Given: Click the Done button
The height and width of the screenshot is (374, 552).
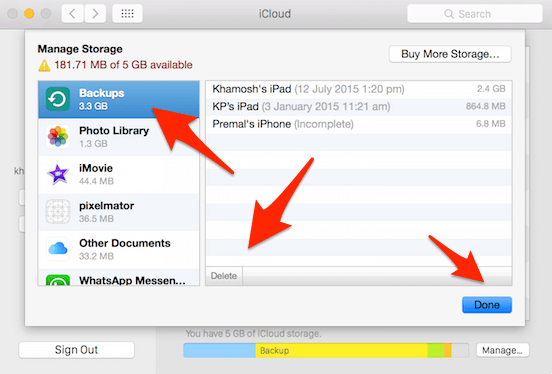Looking at the screenshot, I should click(x=487, y=305).
